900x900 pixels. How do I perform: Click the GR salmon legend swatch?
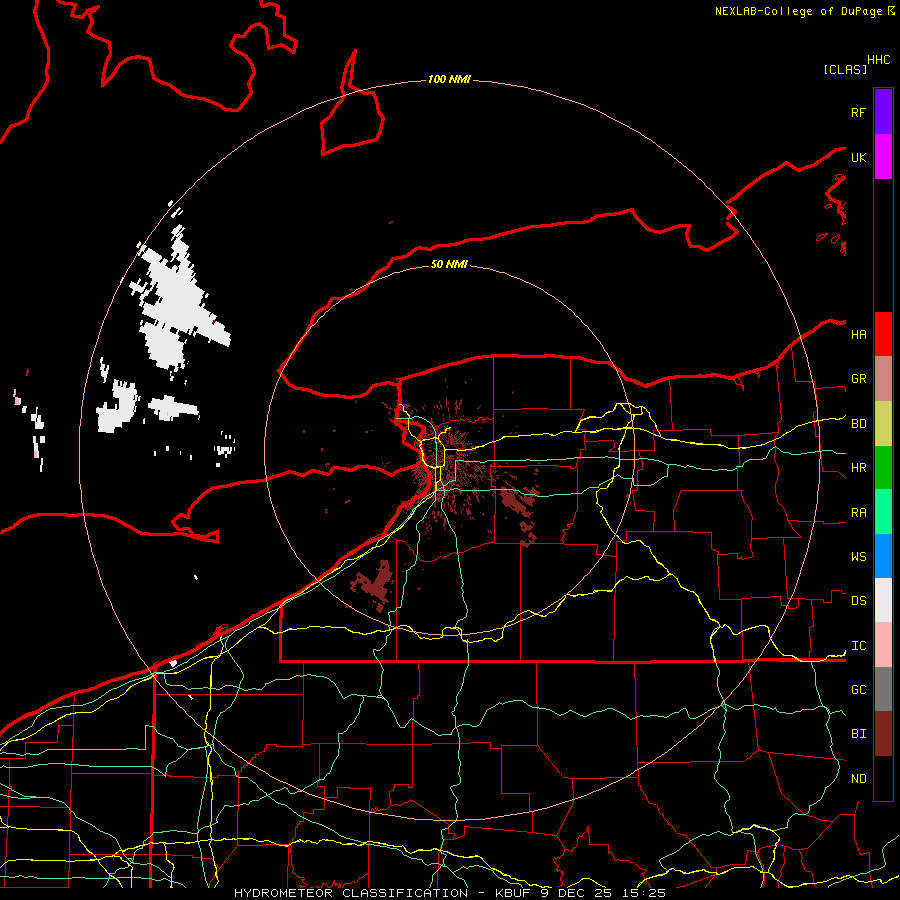pyautogui.click(x=883, y=379)
